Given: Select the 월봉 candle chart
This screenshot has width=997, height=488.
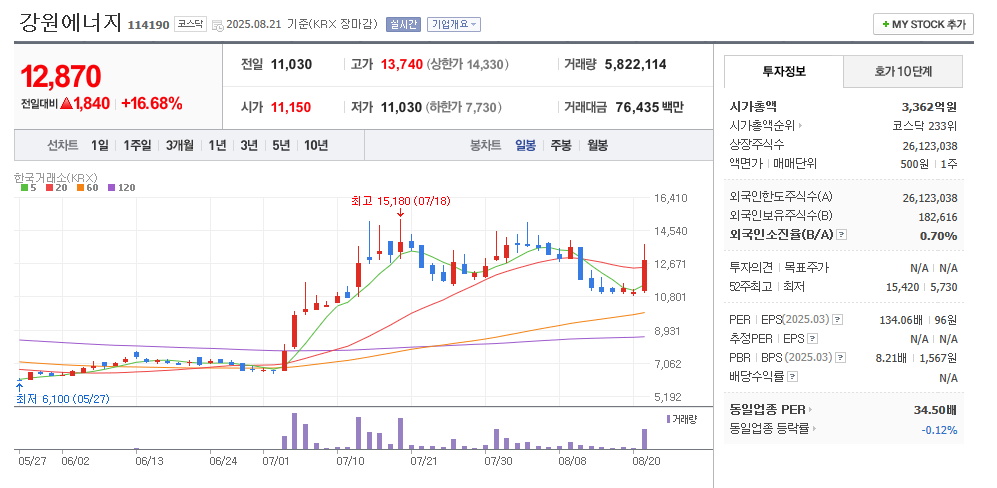Looking at the screenshot, I should click(x=597, y=145).
